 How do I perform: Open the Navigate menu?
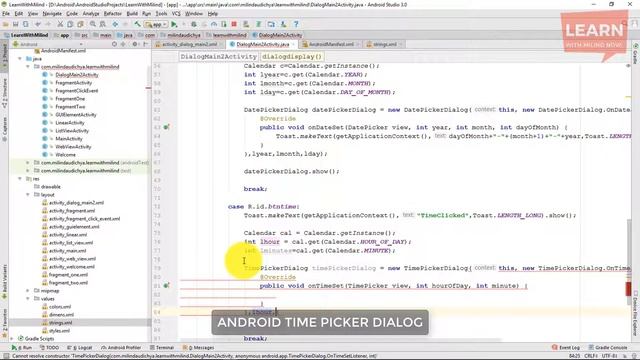(52, 13)
